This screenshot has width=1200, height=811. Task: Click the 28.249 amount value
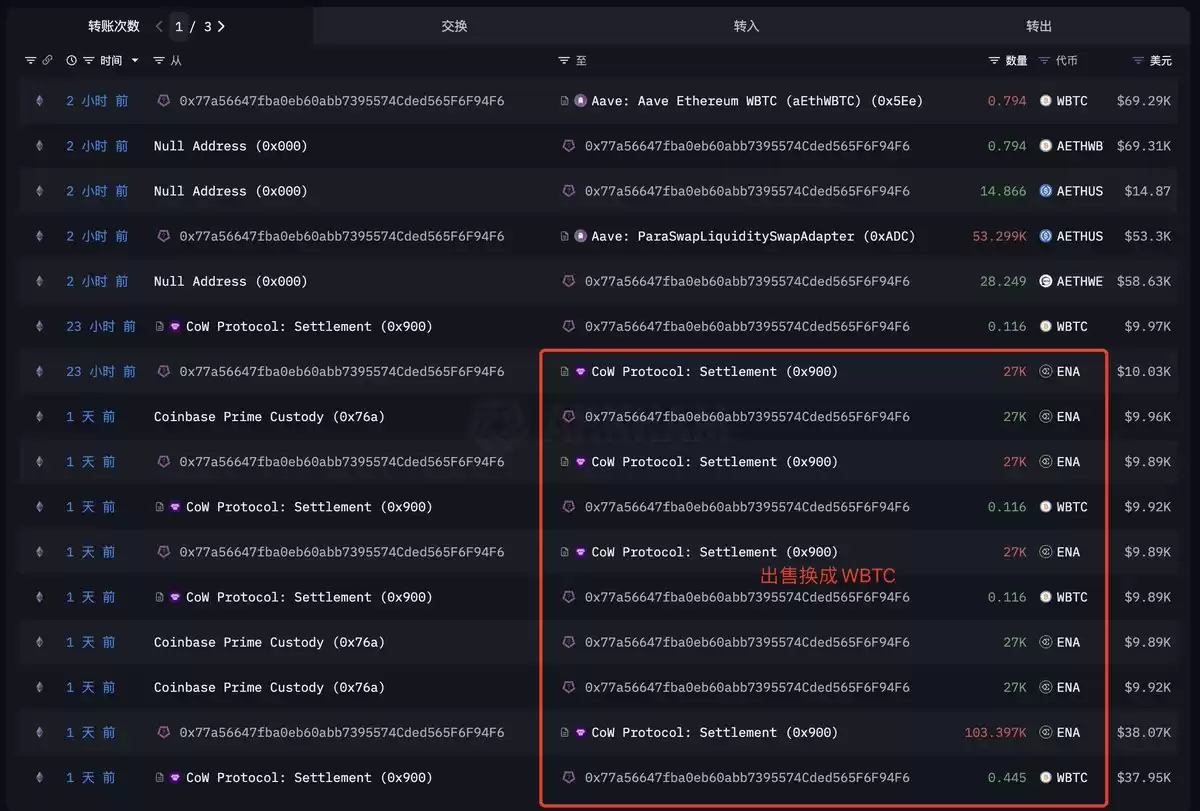pos(1003,281)
